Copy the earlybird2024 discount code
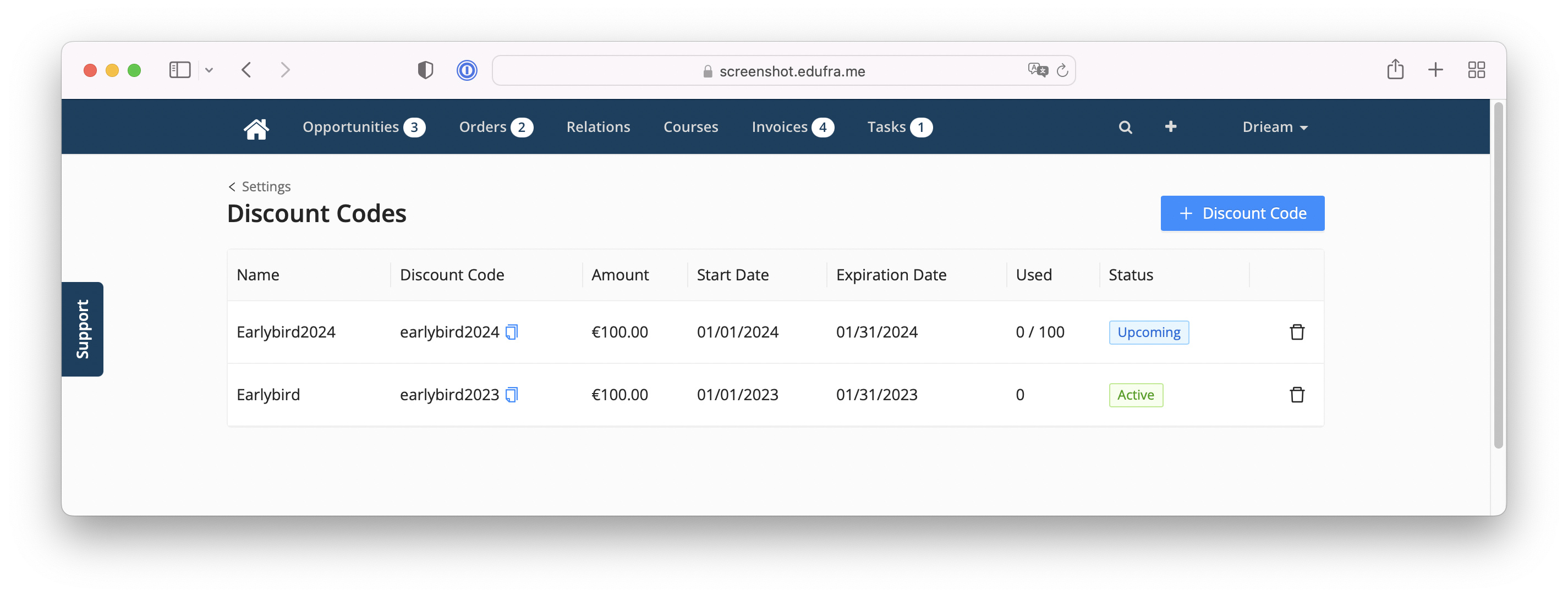This screenshot has height=597, width=1568. coord(511,332)
